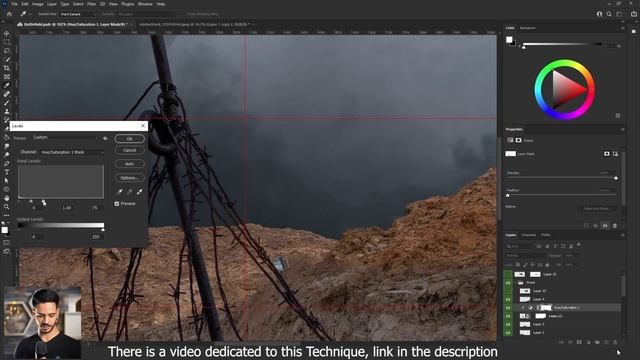Open the Properties panel menu

pos(622,129)
